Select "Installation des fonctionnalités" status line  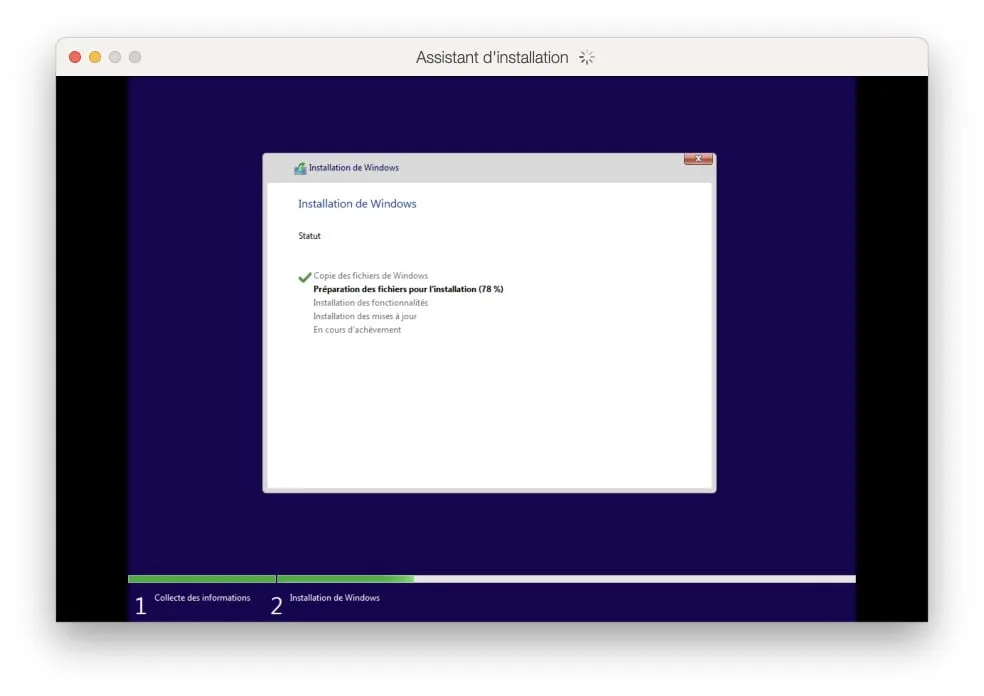pyautogui.click(x=370, y=302)
